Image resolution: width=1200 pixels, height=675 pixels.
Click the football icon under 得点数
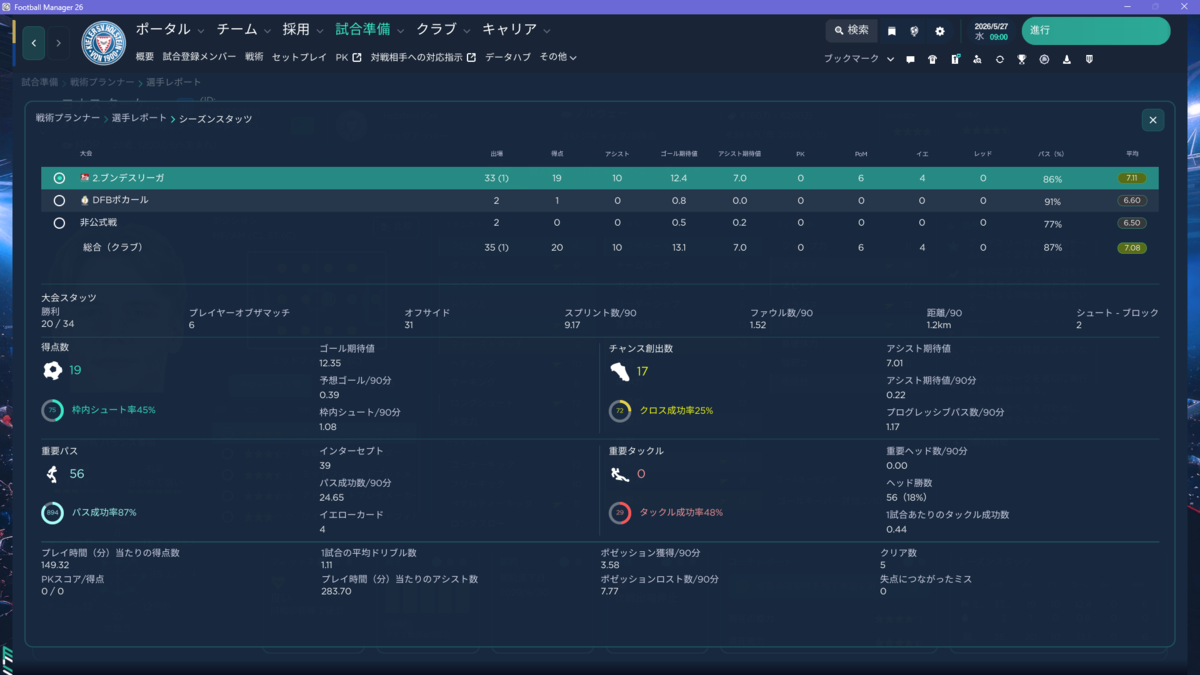pyautogui.click(x=52, y=370)
